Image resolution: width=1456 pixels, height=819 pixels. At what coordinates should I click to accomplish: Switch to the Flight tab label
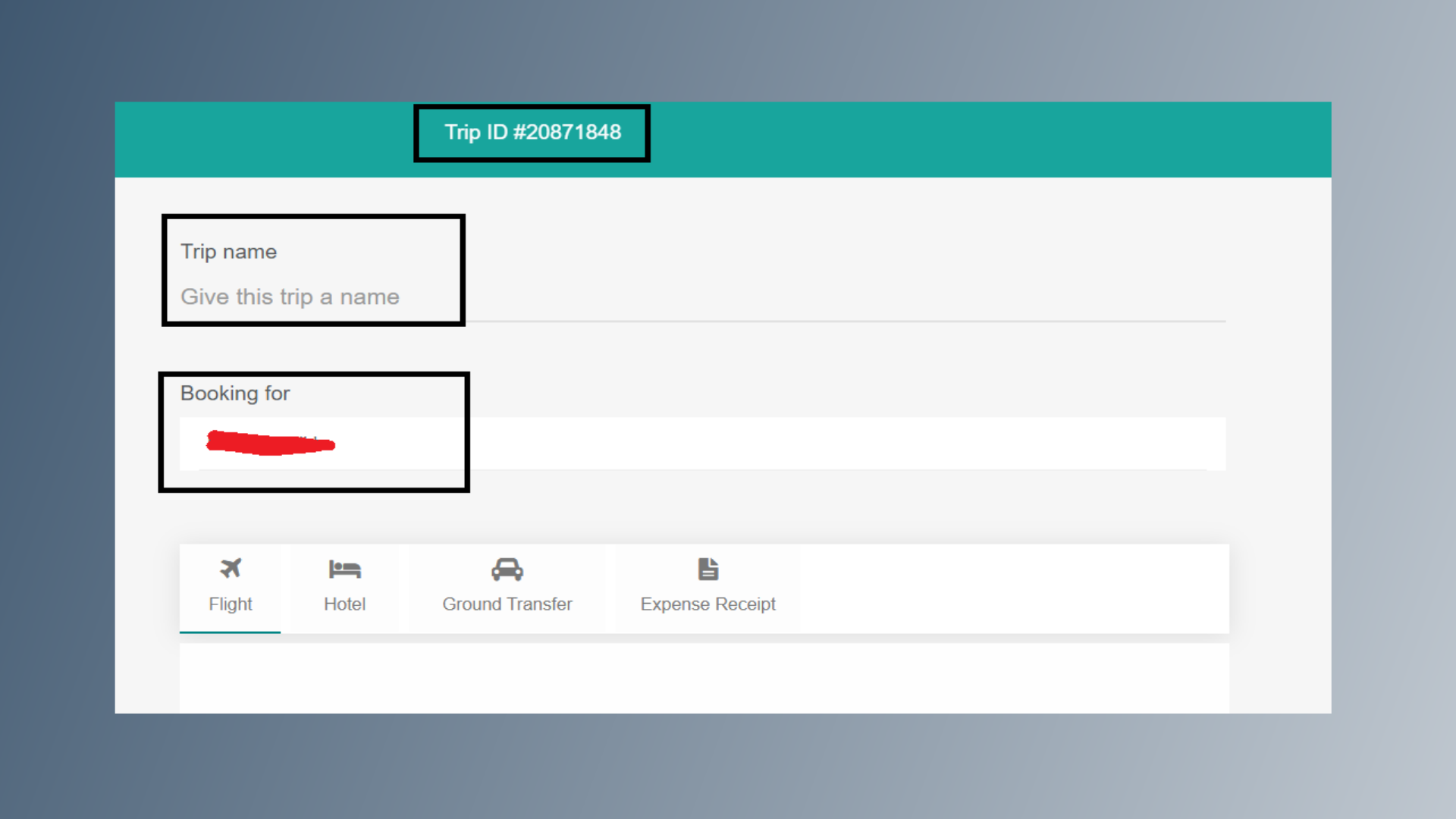pos(231,604)
